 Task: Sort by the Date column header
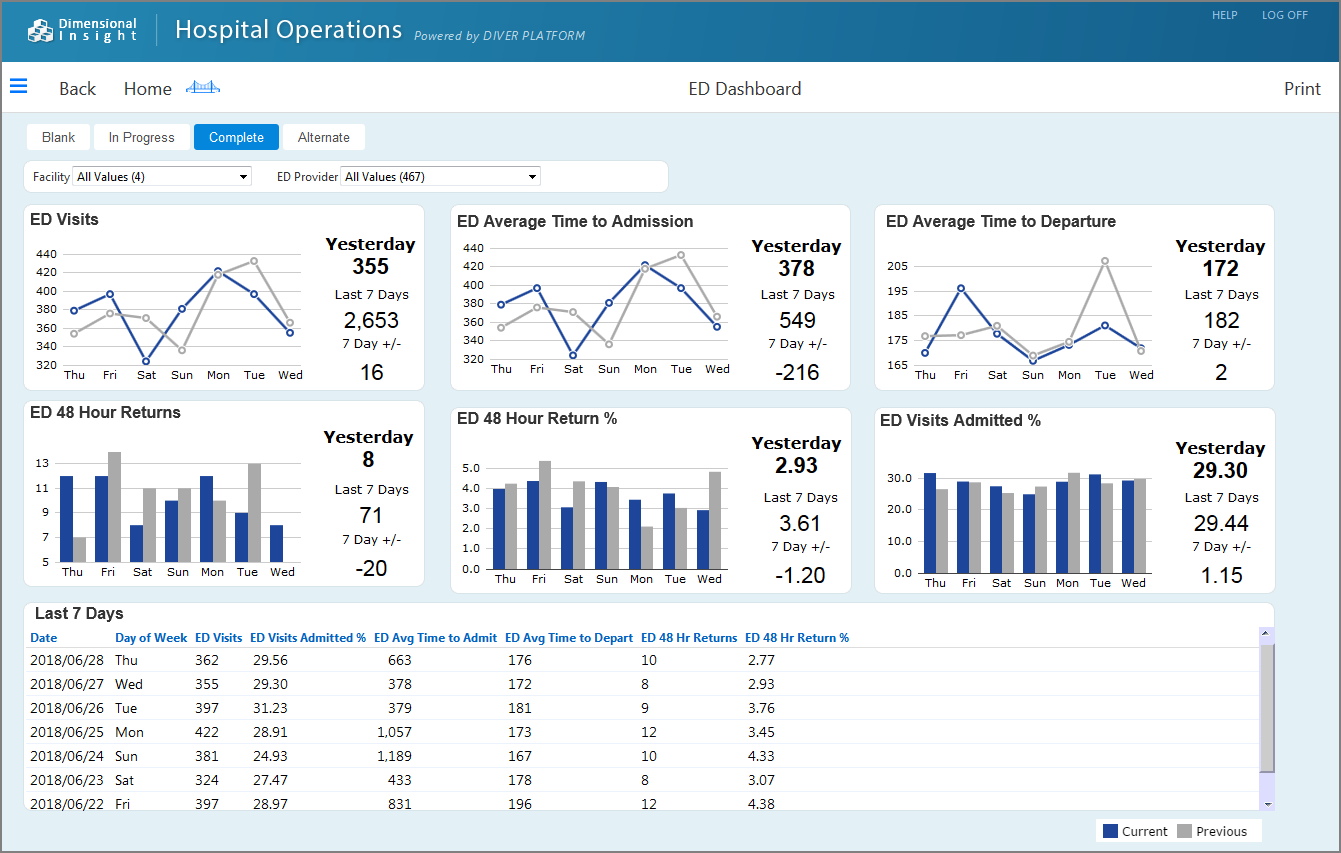pyautogui.click(x=44, y=637)
